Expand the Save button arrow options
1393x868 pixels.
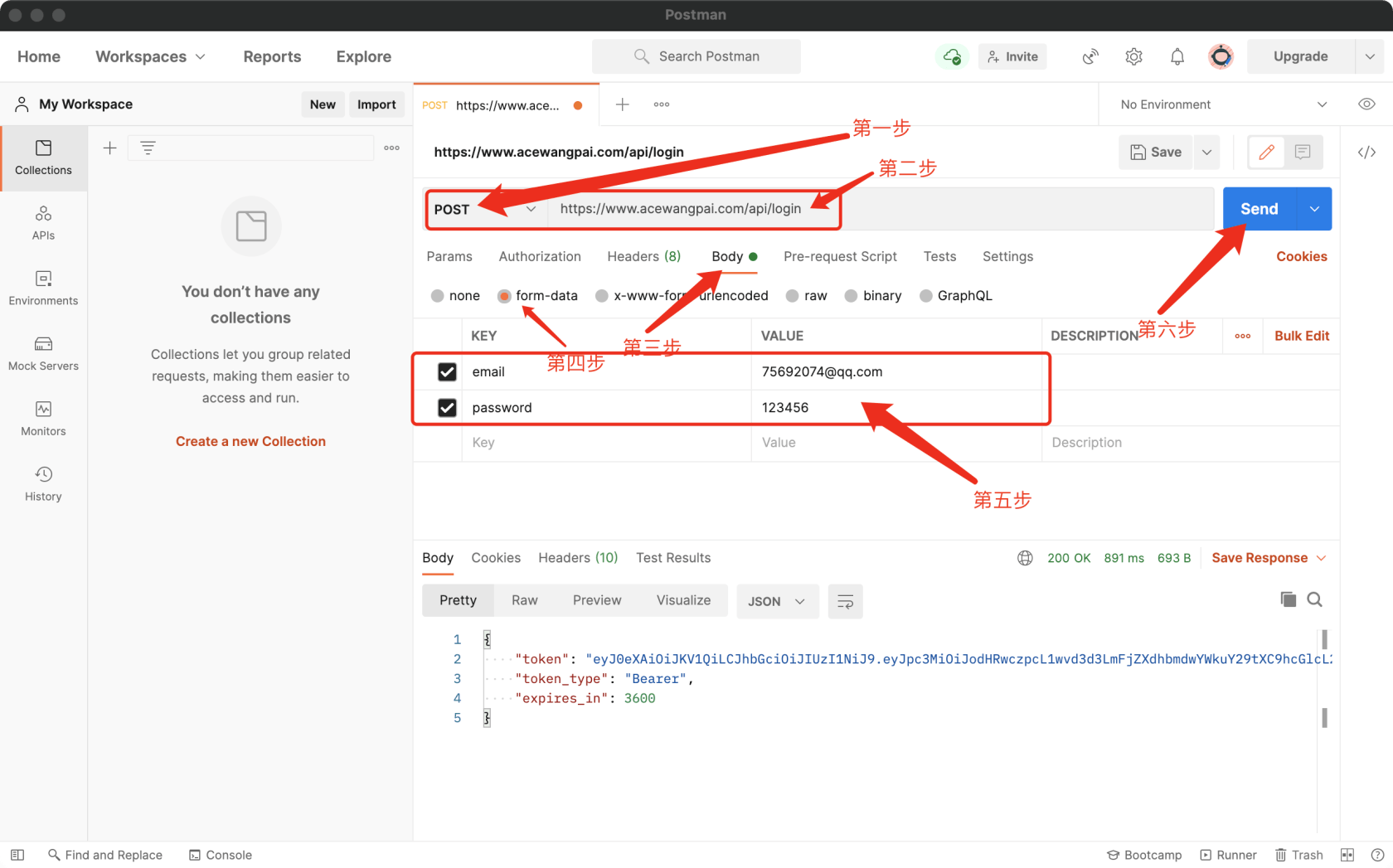point(1206,152)
